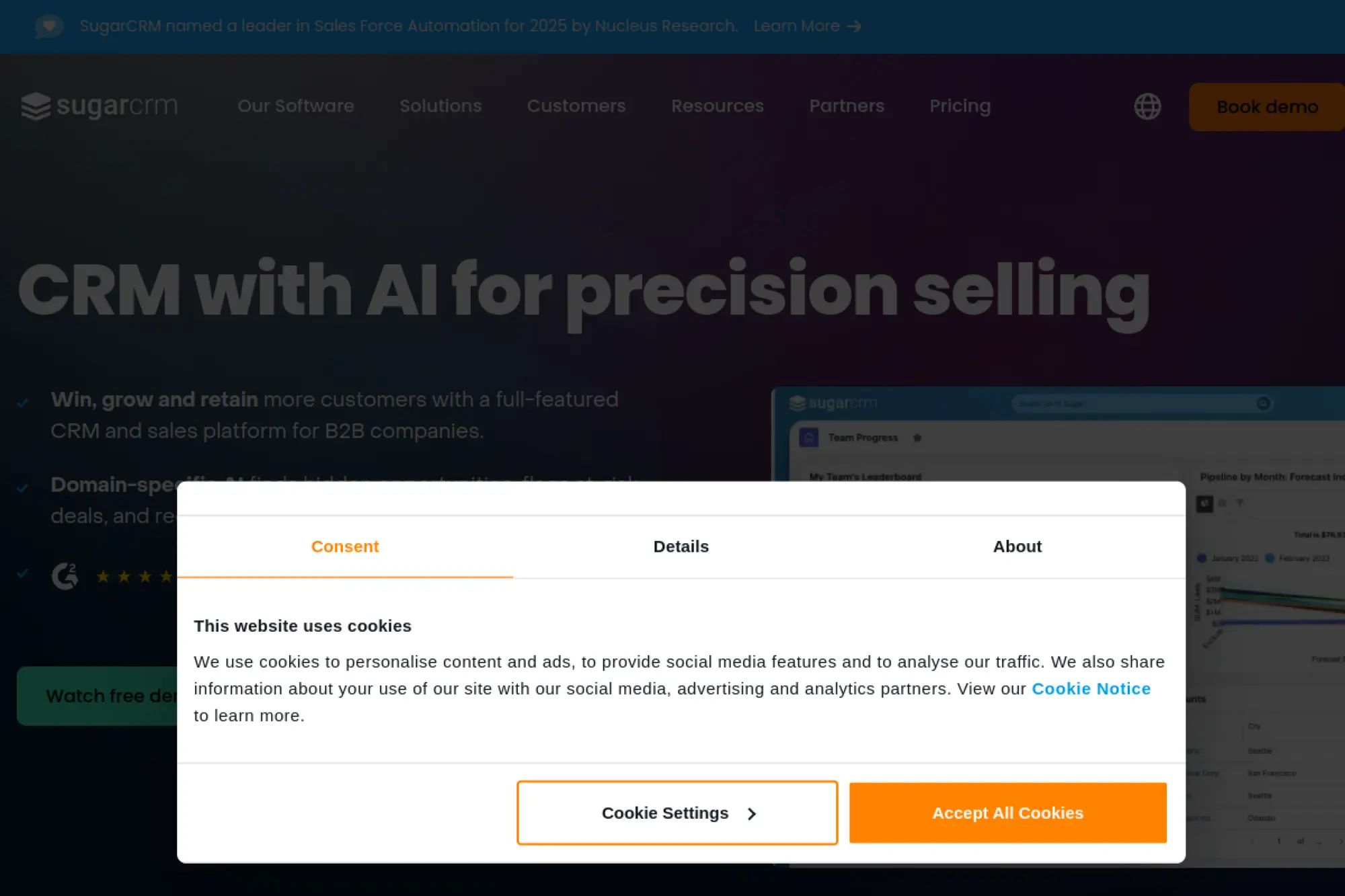Click the search field in dashboard preview
This screenshot has height=896, width=1345.
1130,403
